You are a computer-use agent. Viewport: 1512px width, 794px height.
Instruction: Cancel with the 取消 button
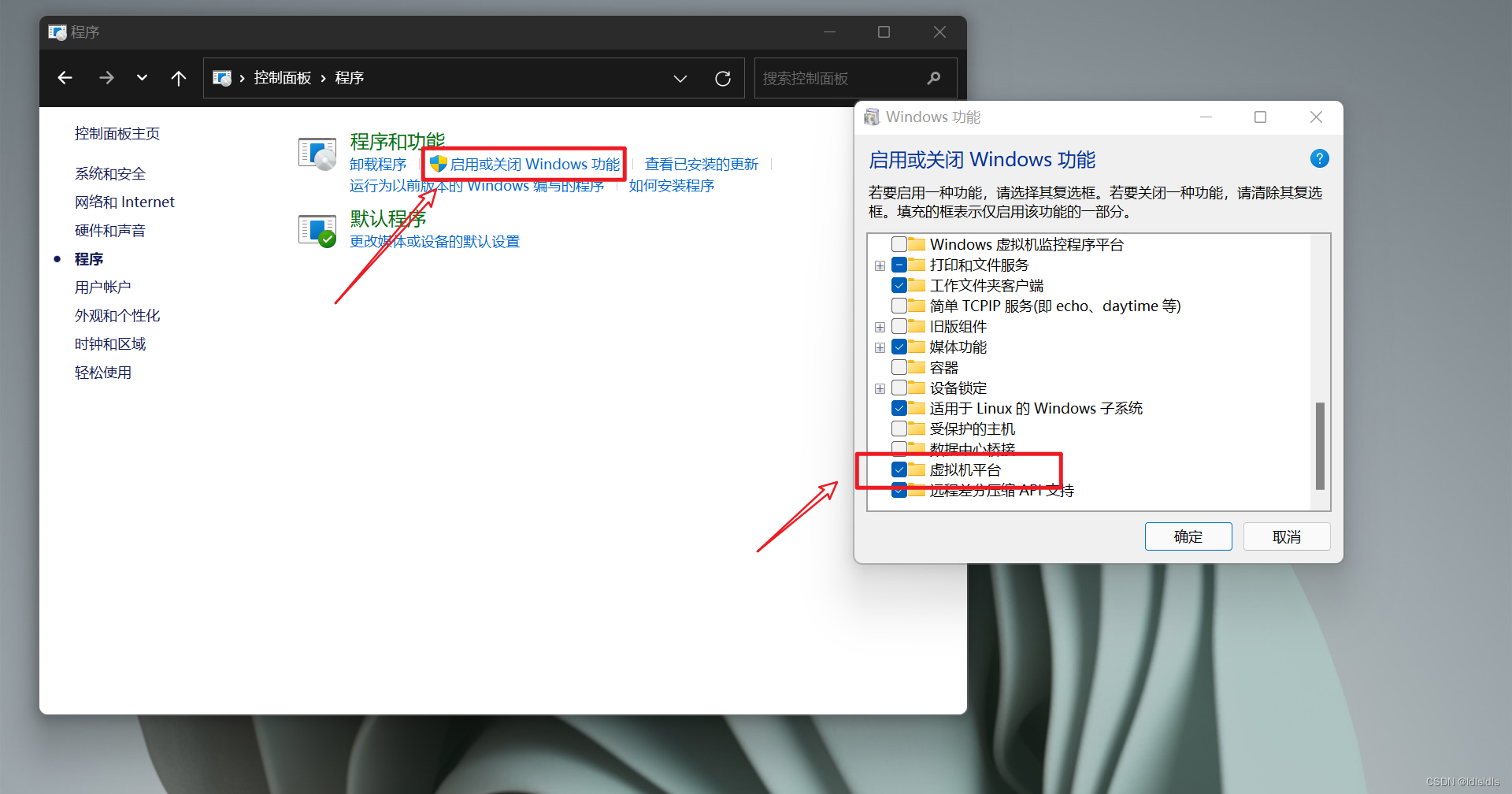1287,536
